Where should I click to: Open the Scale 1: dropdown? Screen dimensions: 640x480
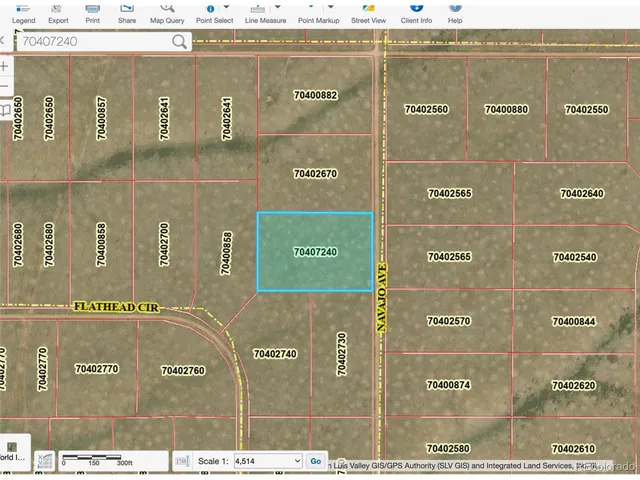click(x=268, y=461)
